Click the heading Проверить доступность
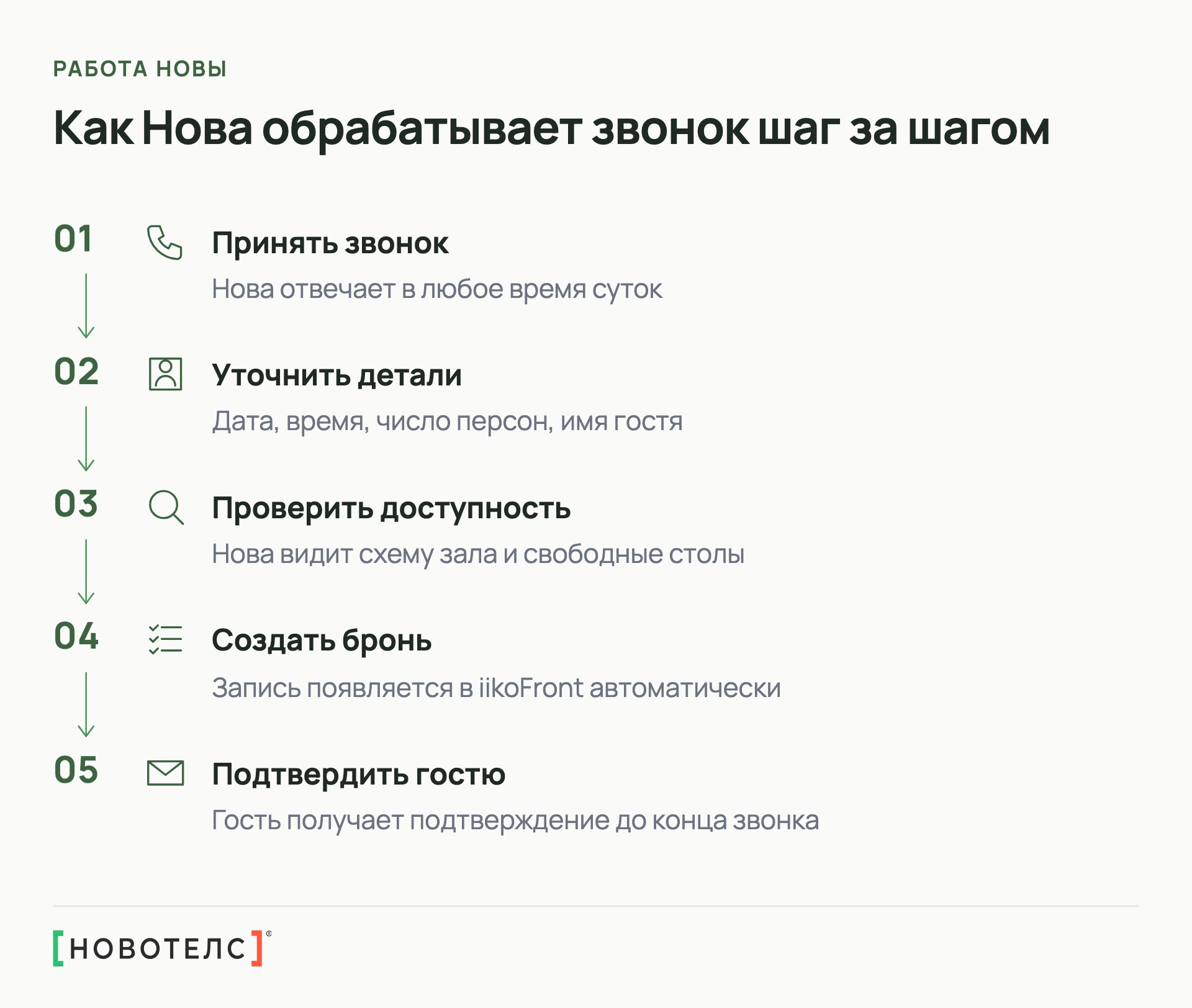Image resolution: width=1192 pixels, height=1008 pixels. pos(391,508)
